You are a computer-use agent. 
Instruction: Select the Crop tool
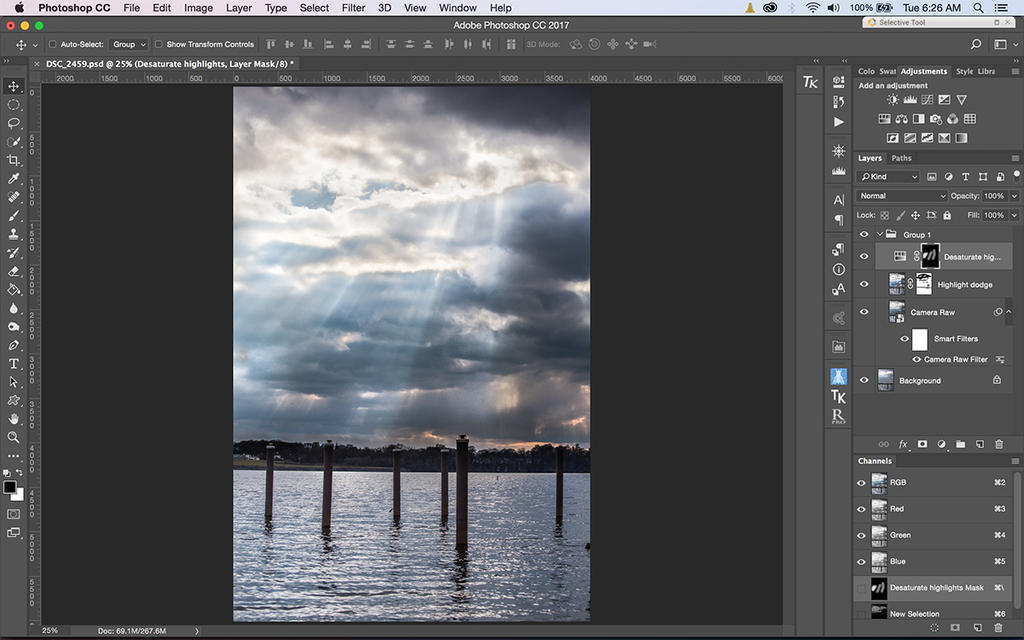pos(14,160)
